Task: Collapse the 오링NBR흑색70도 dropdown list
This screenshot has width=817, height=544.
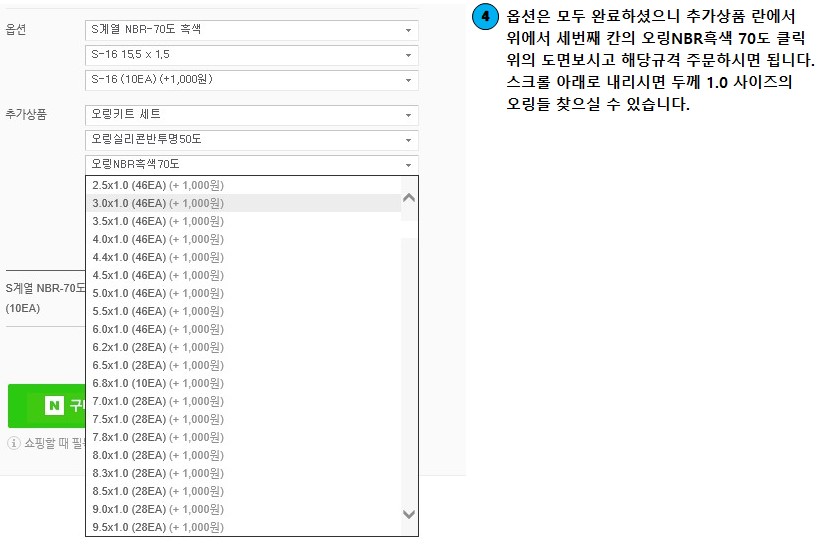Action: click(251, 164)
